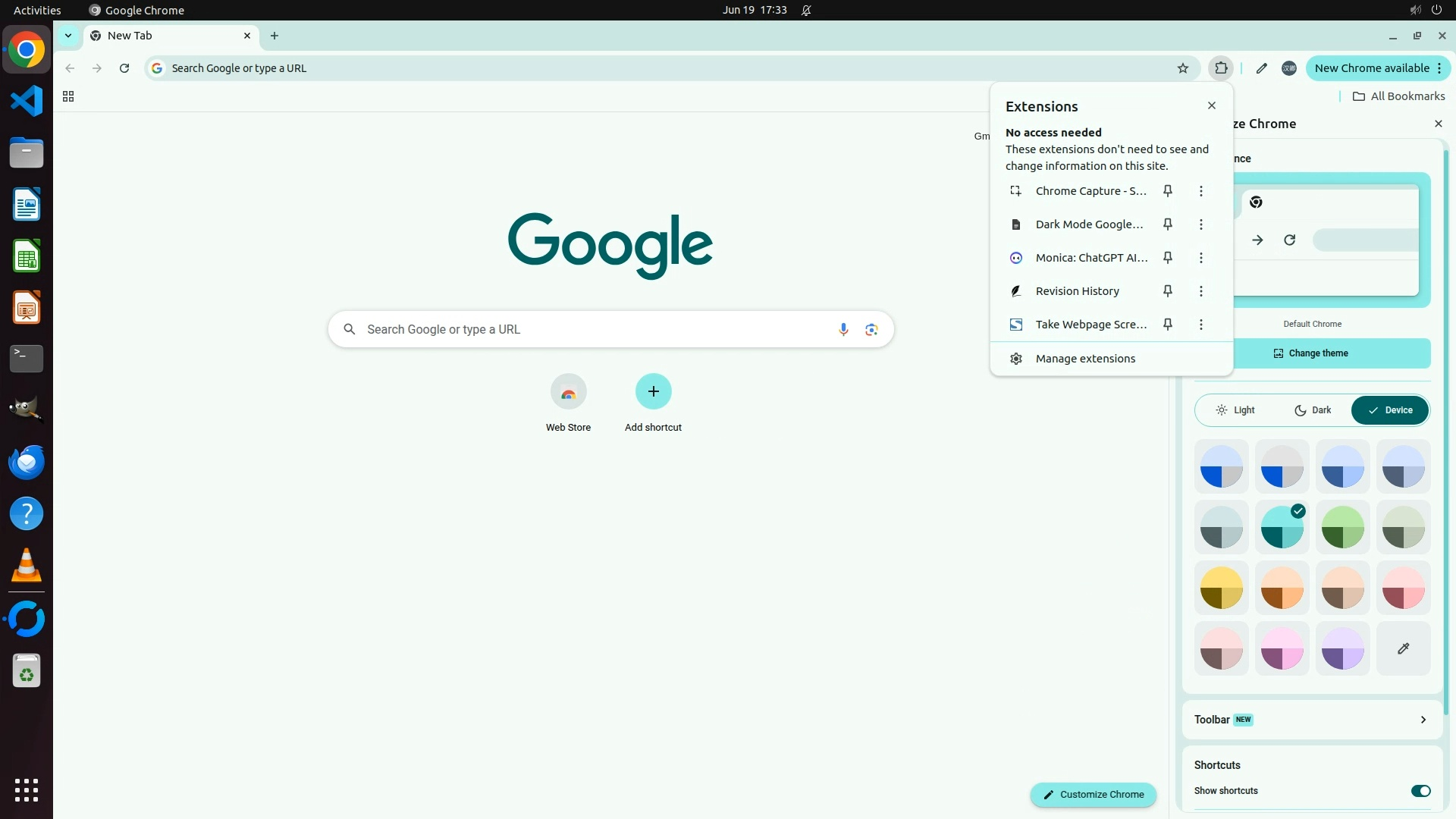Pin the Revision History extension
Screen dimensions: 1456x819
[1168, 291]
